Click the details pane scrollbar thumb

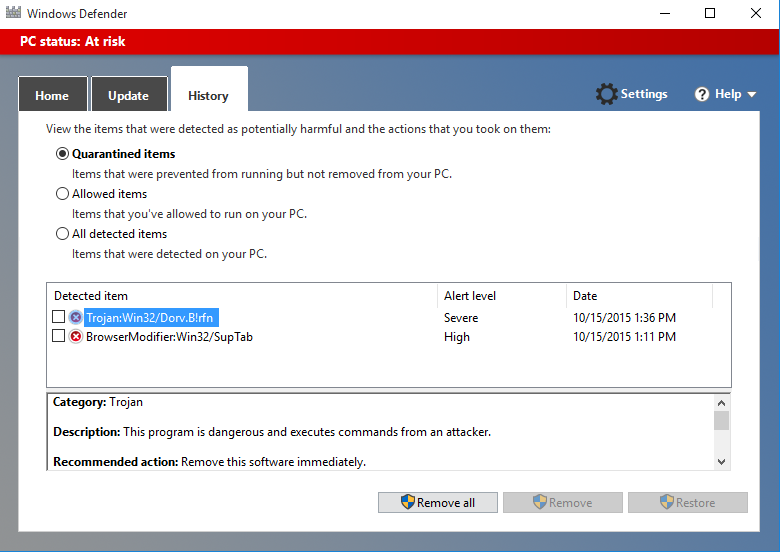click(721, 420)
